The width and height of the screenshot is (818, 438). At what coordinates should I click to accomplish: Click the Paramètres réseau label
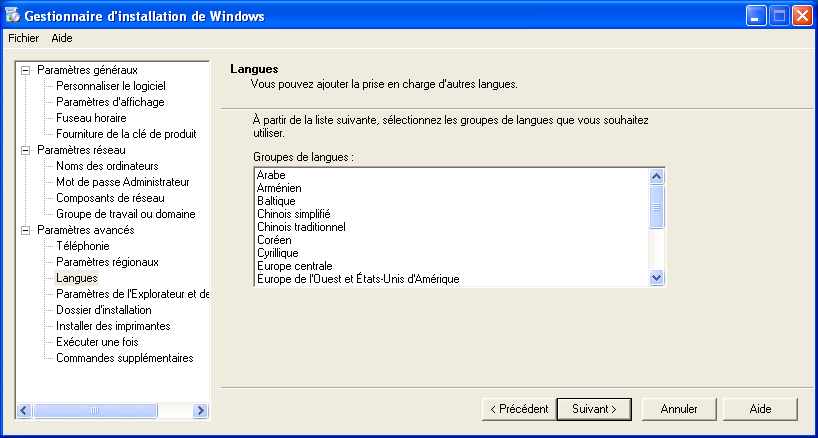(x=81, y=150)
